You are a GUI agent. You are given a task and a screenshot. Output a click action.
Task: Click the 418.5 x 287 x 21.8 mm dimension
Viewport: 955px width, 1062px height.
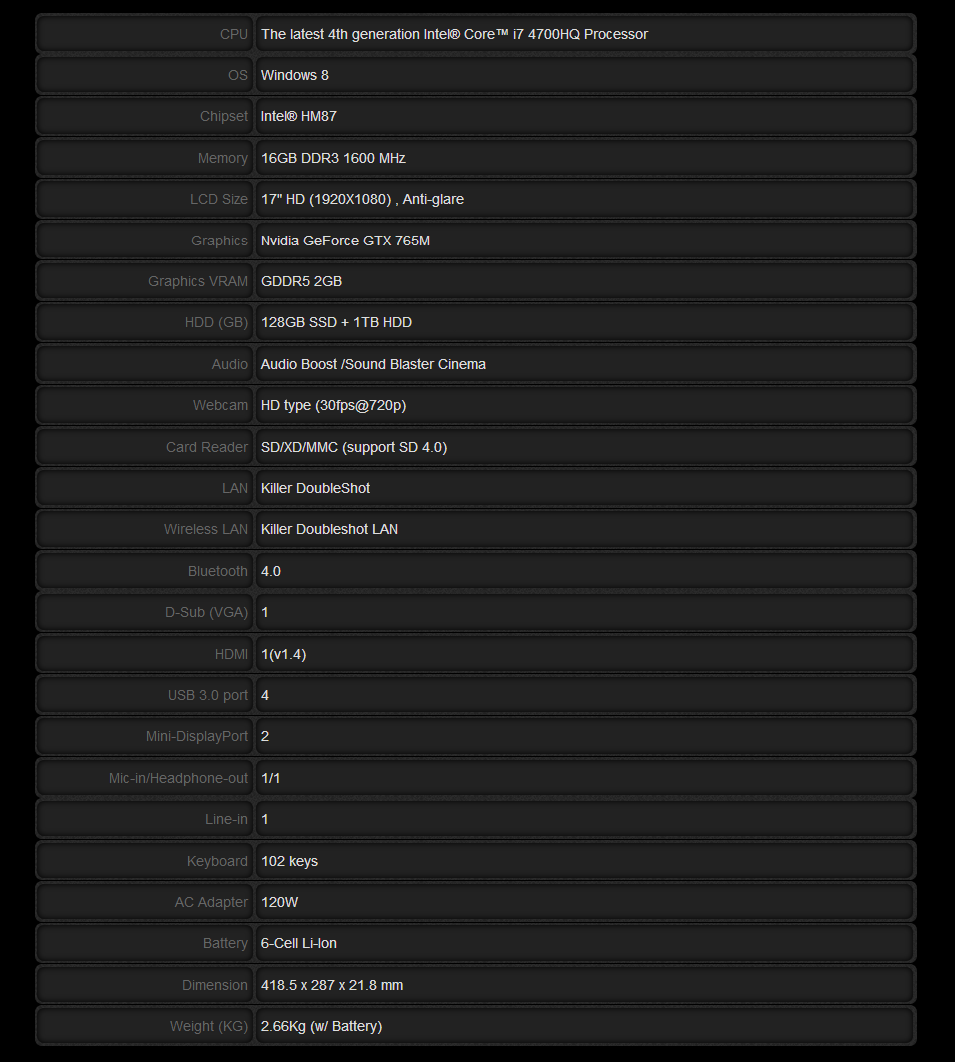coord(332,985)
